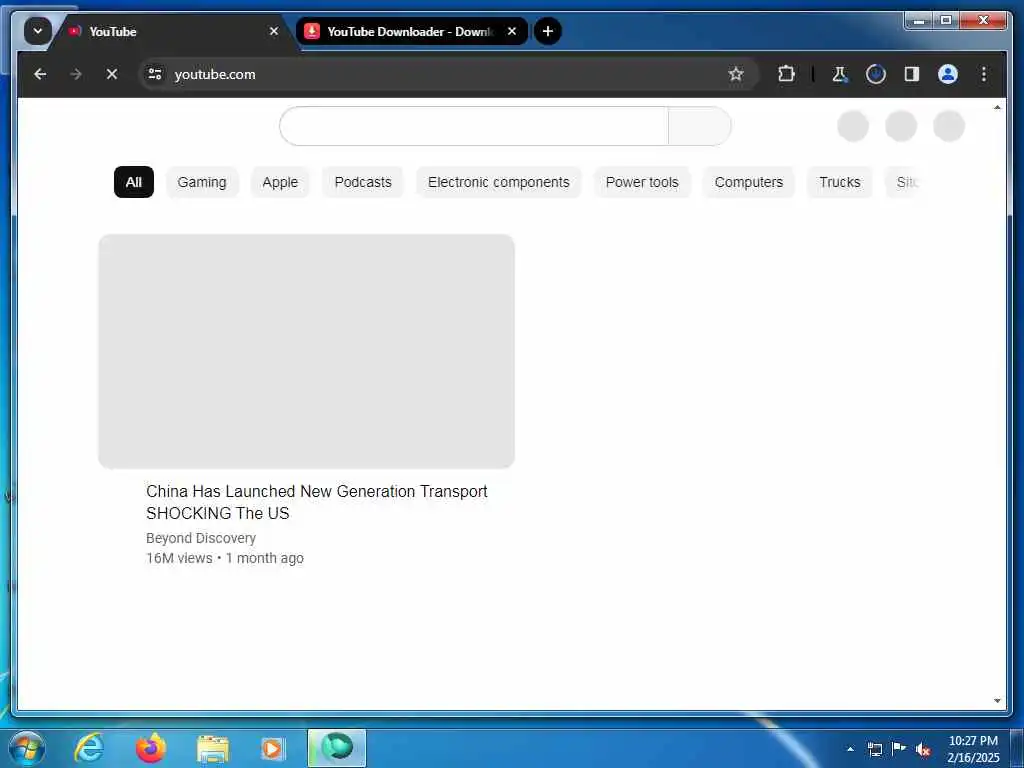The height and width of the screenshot is (768, 1024).
Task: Launch Internet Explorer from the taskbar
Action: click(x=89, y=748)
